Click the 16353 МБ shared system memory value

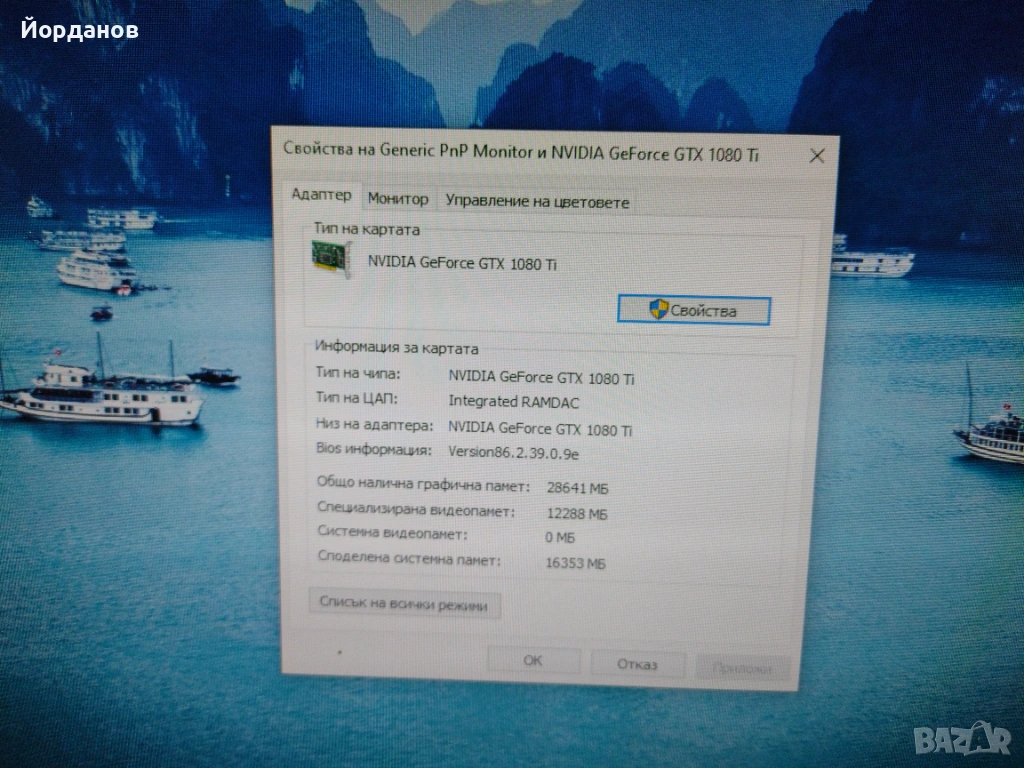(576, 564)
